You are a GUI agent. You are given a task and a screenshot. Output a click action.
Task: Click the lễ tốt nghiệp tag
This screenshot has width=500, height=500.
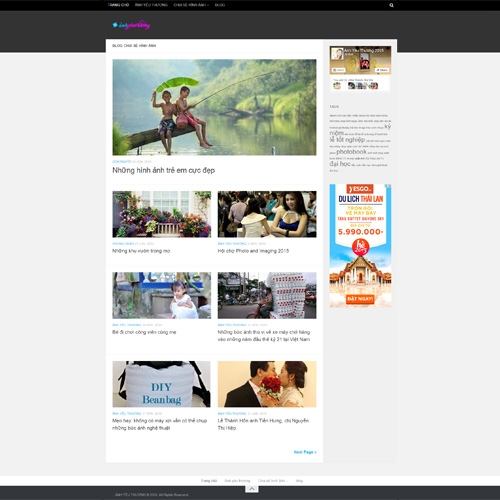tap(347, 140)
